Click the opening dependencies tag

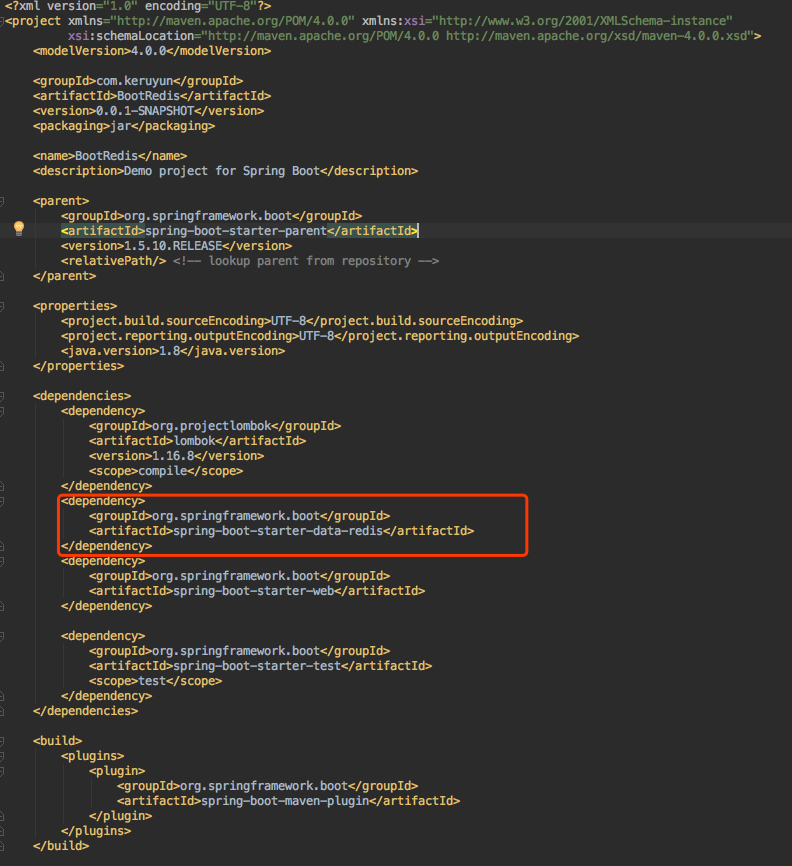(82, 396)
